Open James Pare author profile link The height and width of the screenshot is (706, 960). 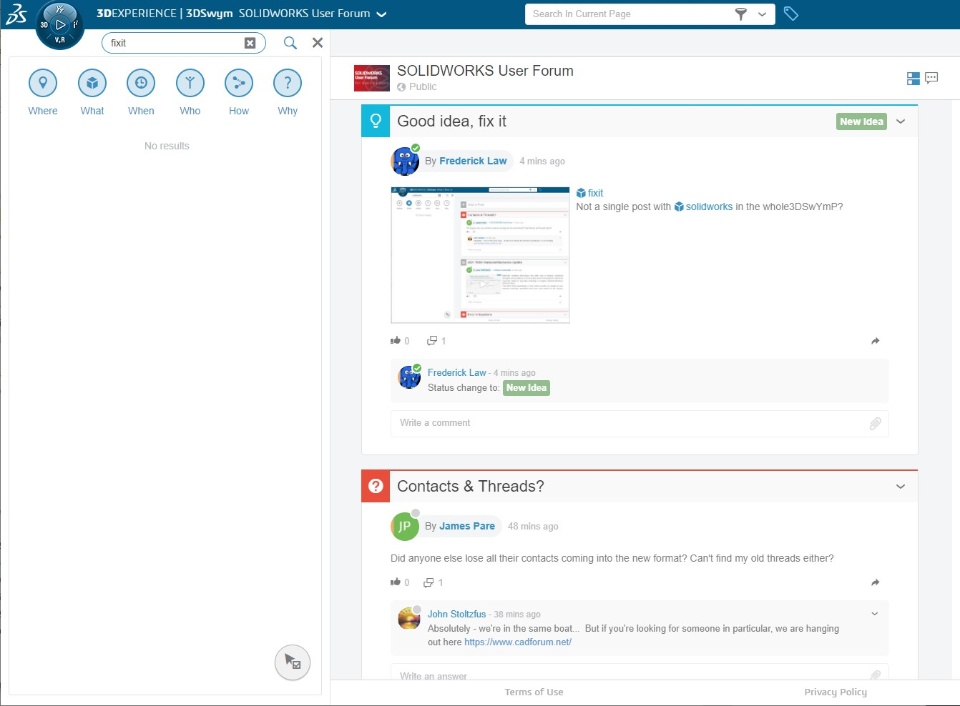coord(467,526)
